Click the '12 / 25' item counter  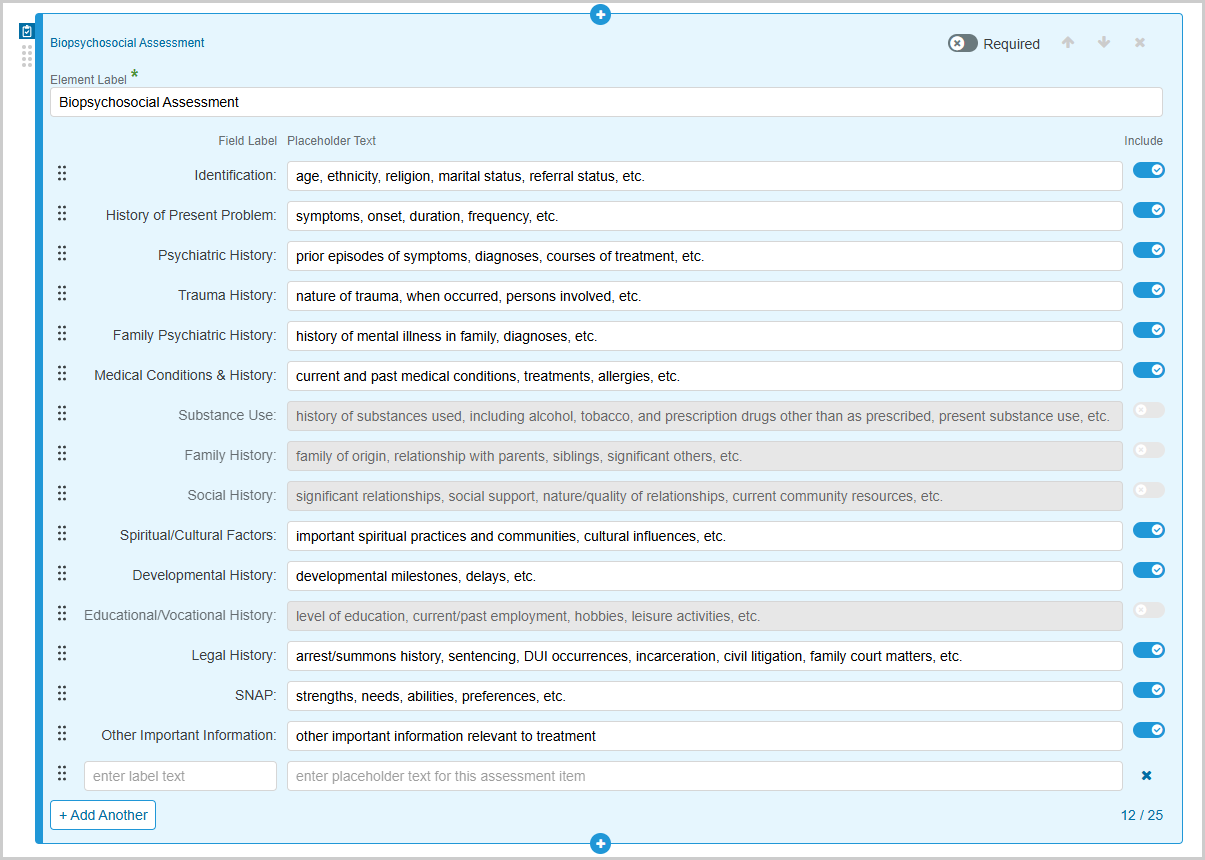coord(1142,815)
